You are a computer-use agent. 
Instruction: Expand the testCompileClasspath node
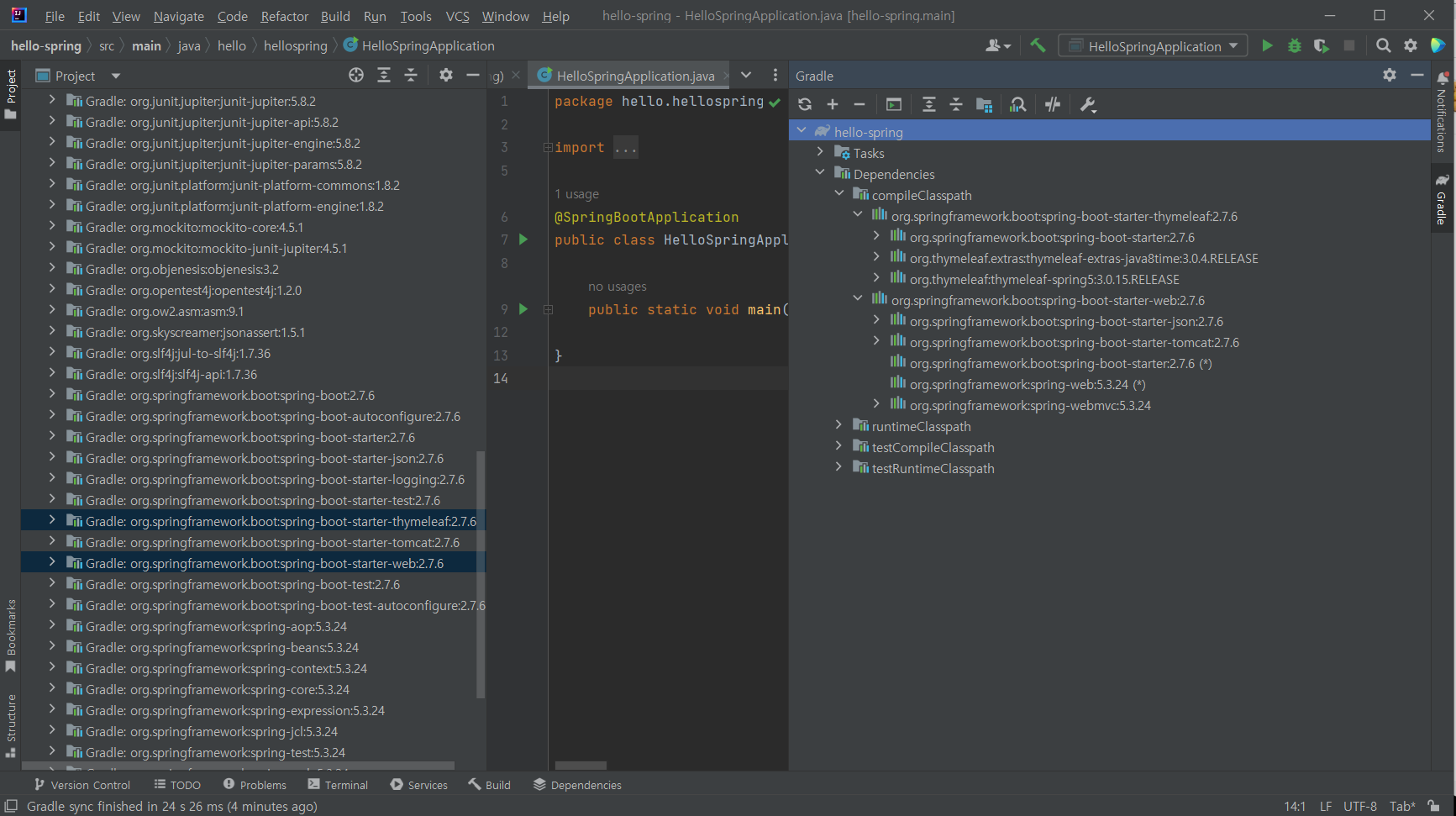coord(838,446)
